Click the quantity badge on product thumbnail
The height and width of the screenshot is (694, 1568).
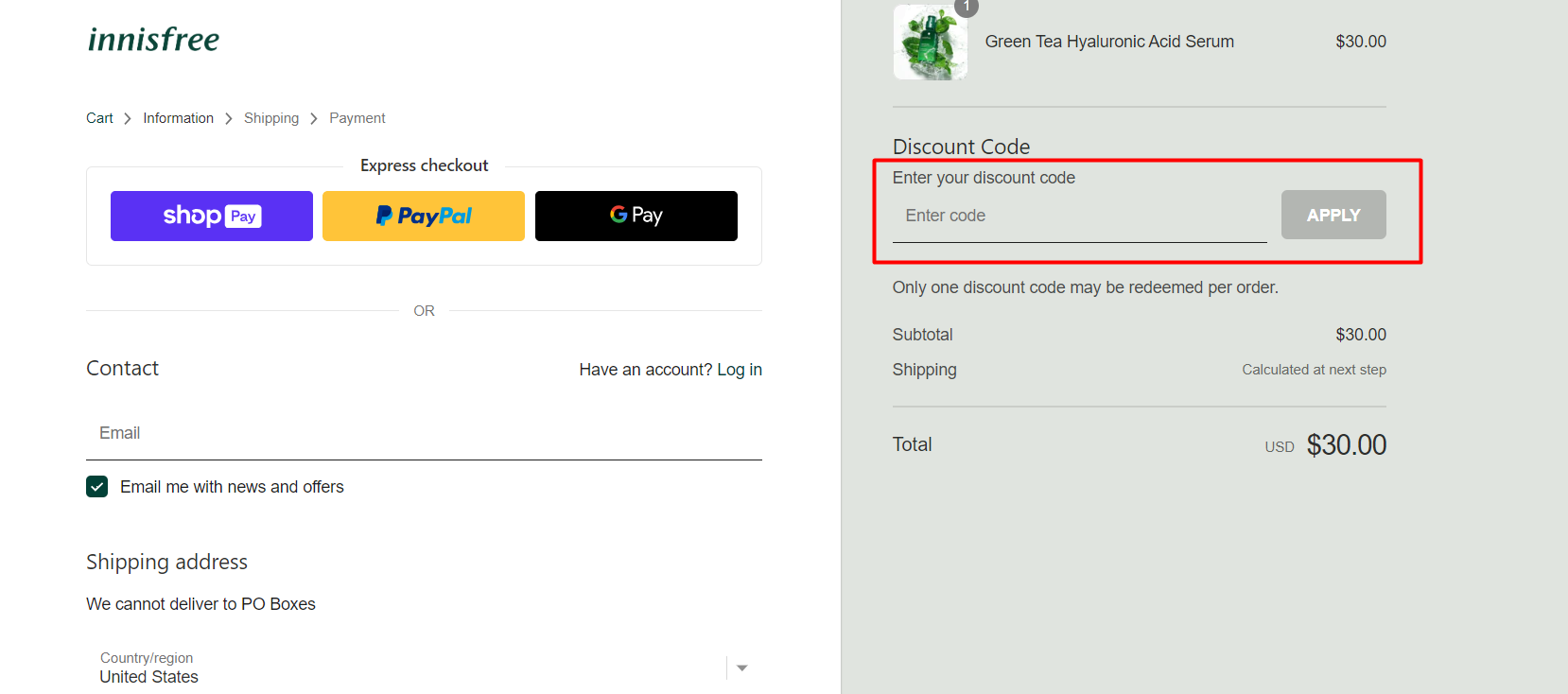point(967,7)
